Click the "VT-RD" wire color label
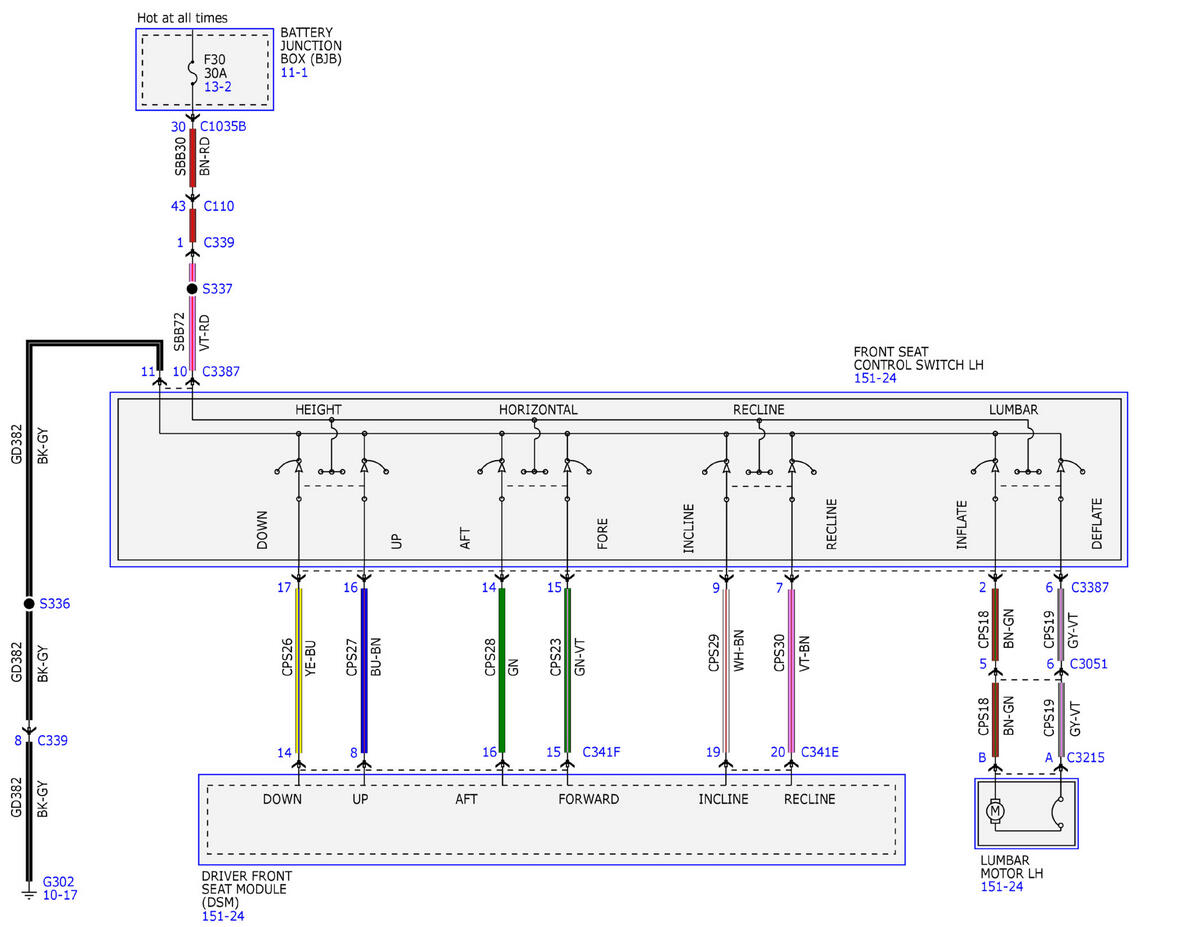Image resolution: width=1200 pixels, height=927 pixels. [207, 331]
